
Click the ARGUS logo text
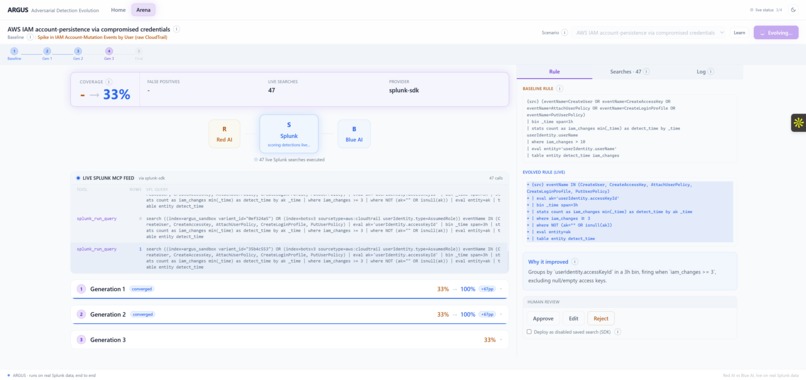tap(18, 10)
